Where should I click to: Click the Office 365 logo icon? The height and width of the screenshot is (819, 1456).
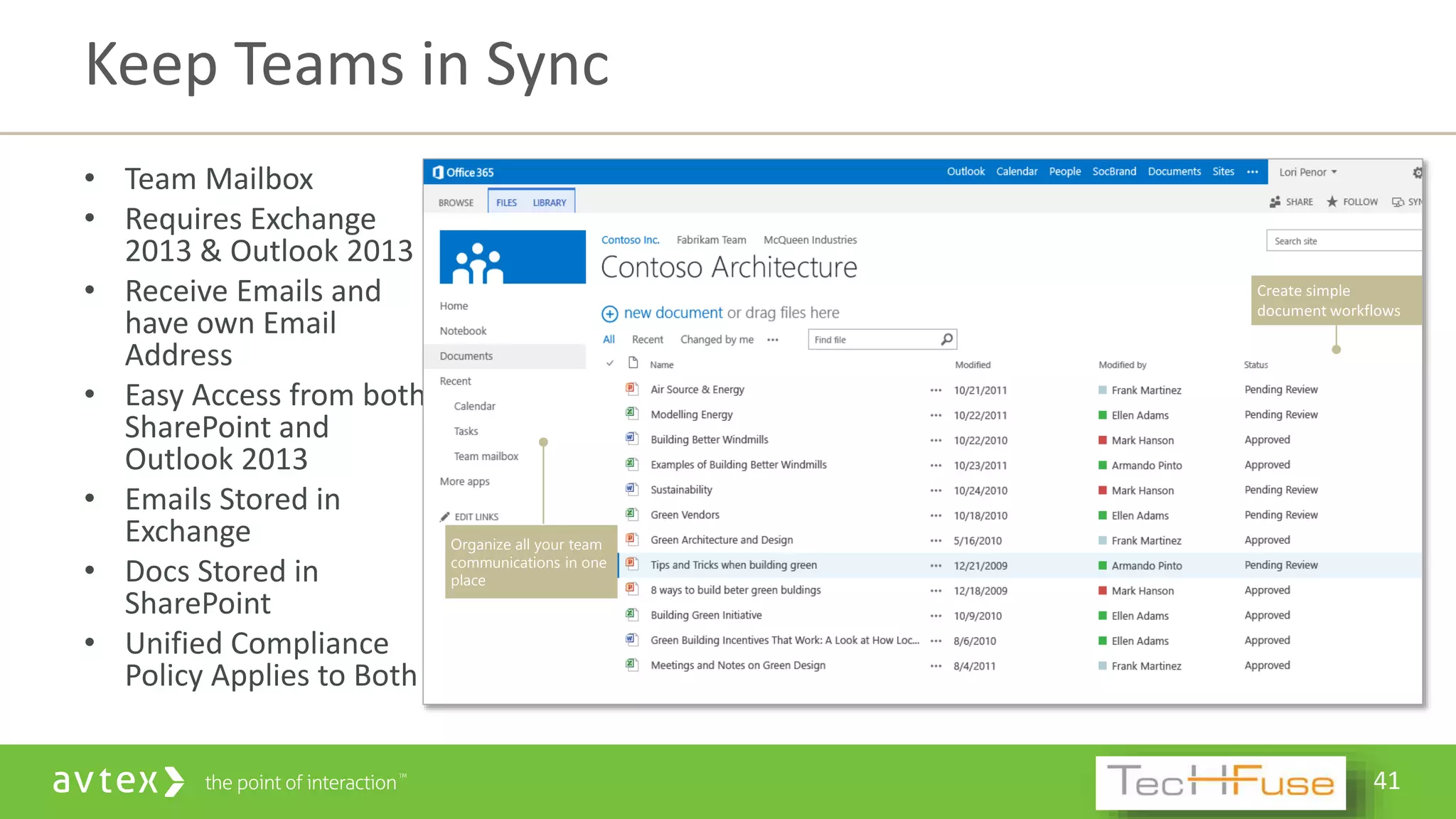(x=438, y=173)
